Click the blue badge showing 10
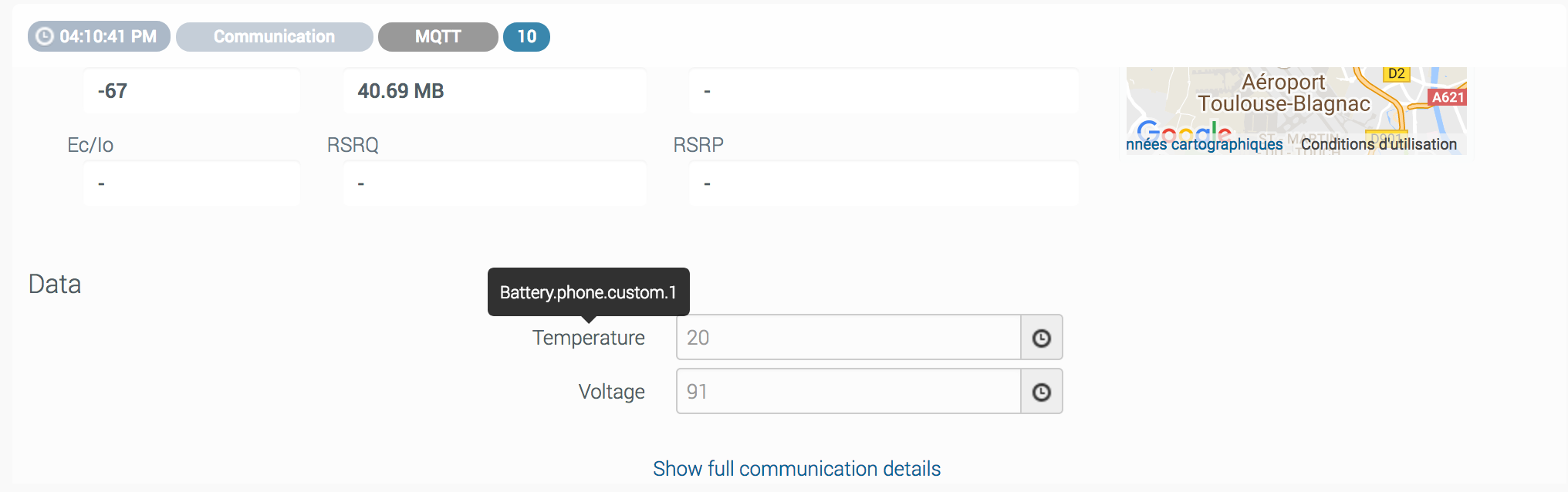Image resolution: width=1568 pixels, height=492 pixels. pos(526,36)
